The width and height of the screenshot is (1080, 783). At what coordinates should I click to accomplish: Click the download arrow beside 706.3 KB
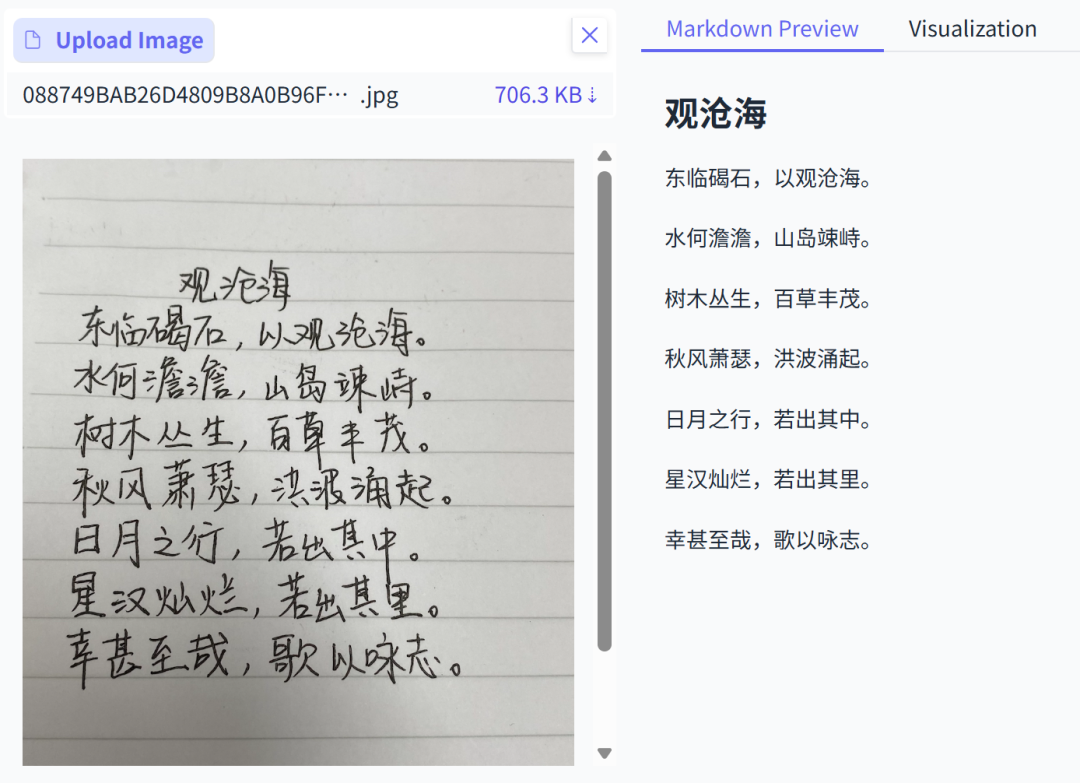point(592,95)
